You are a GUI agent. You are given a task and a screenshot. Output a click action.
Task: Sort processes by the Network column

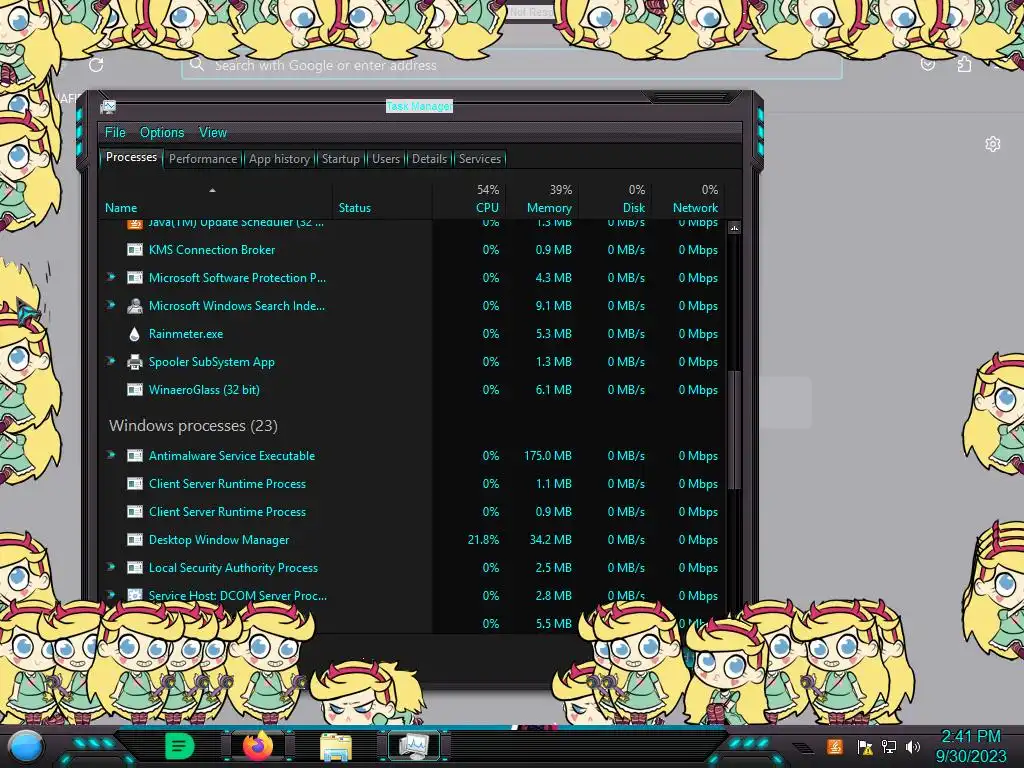pyautogui.click(x=689, y=200)
